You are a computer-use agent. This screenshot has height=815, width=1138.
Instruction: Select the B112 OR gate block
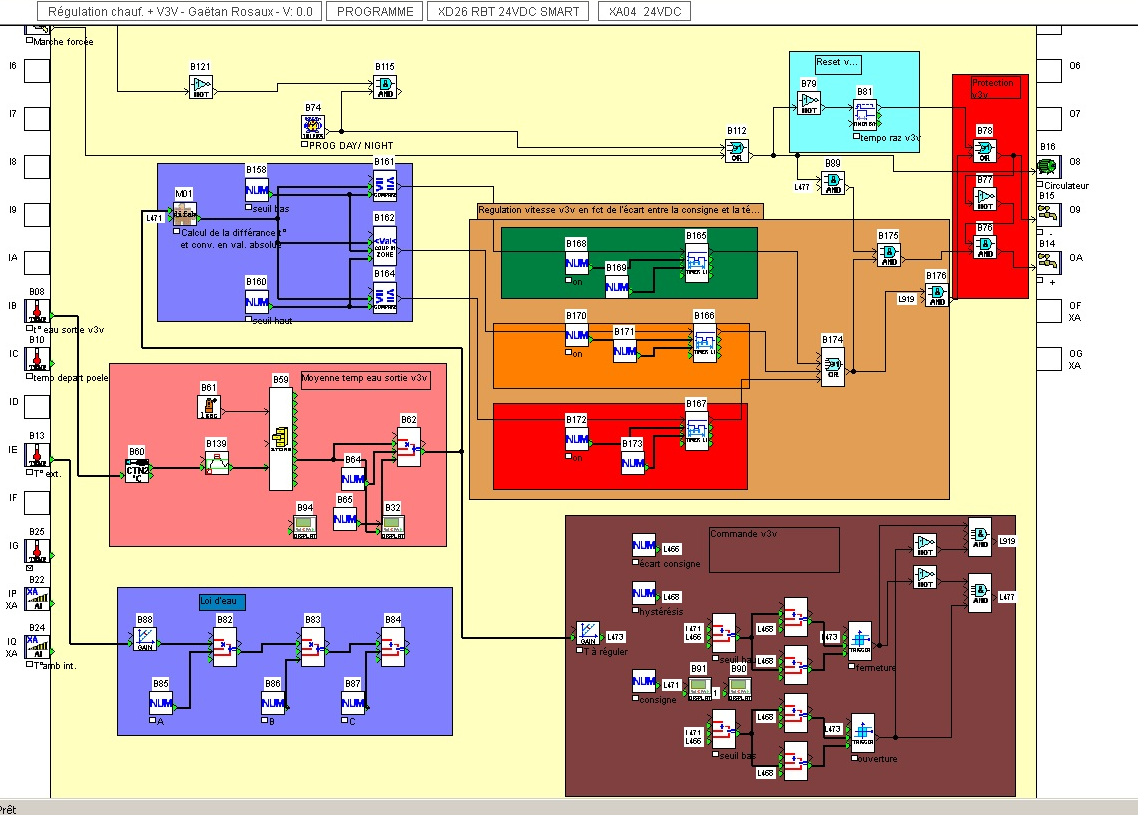[737, 150]
